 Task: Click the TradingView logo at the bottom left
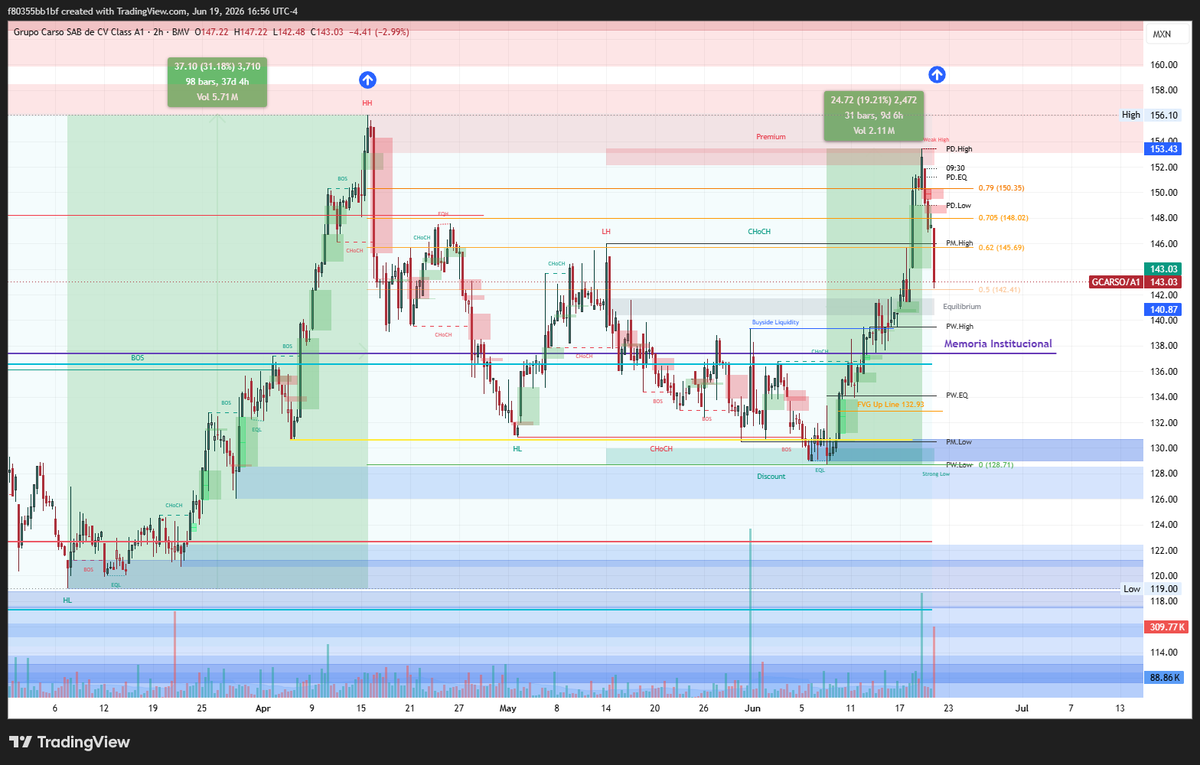(69, 742)
